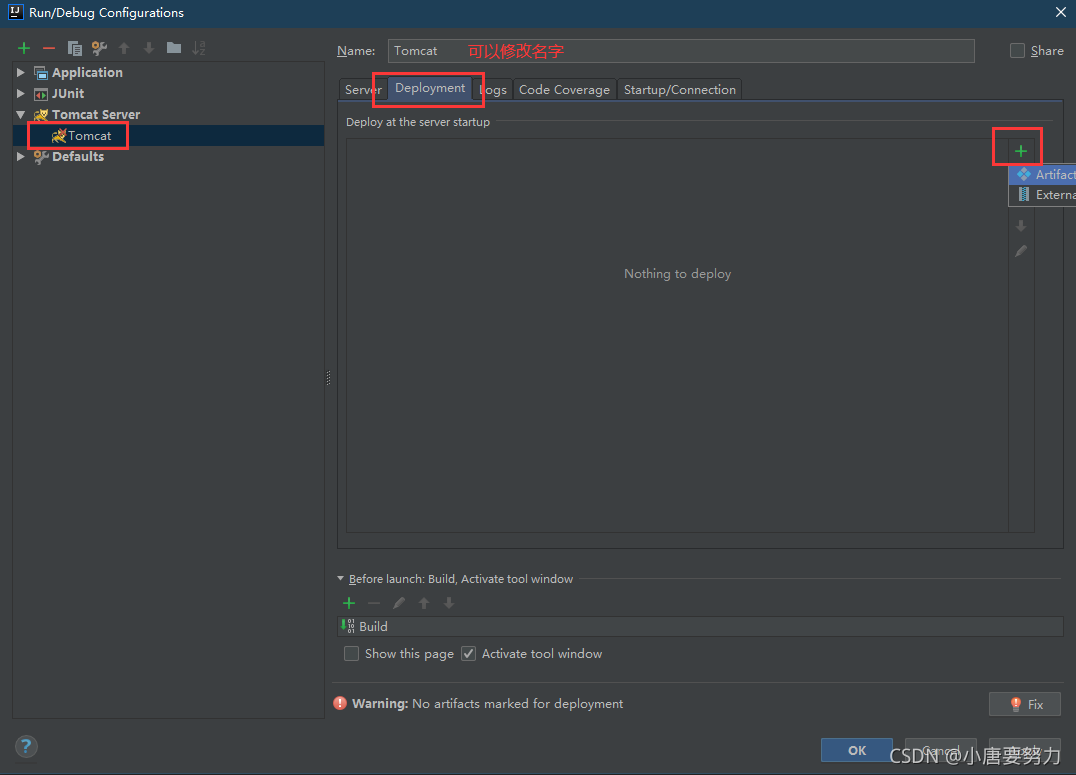
Task: Click the panel splitter handle
Action: point(328,378)
